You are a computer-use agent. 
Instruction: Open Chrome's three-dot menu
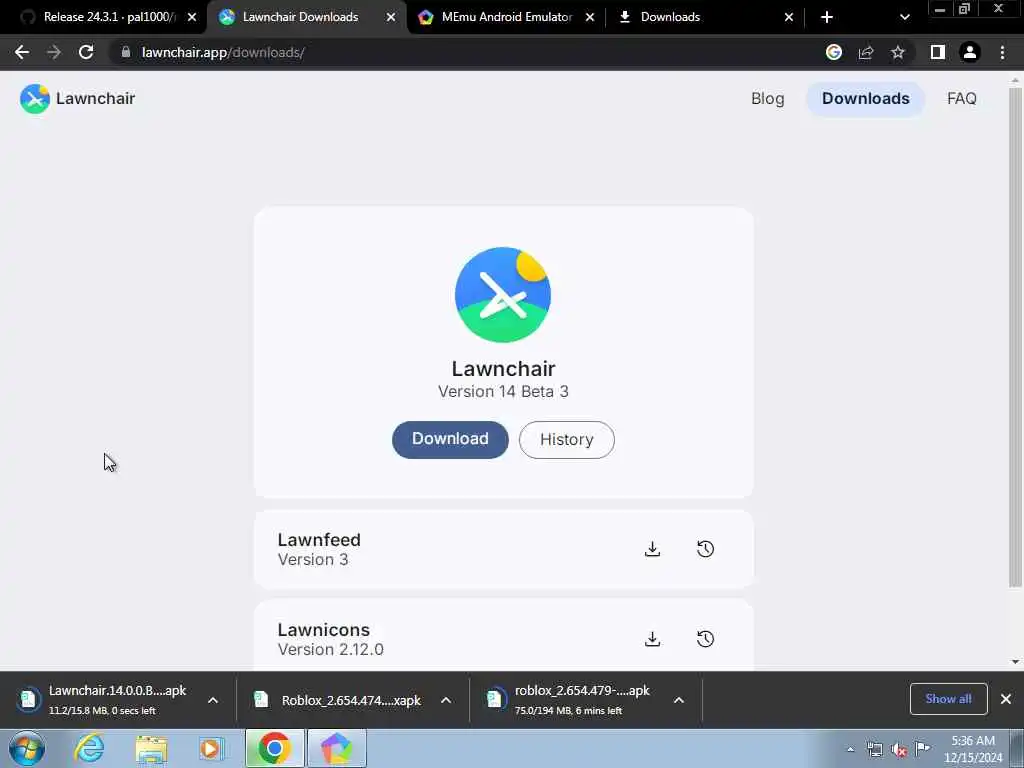coord(1002,52)
